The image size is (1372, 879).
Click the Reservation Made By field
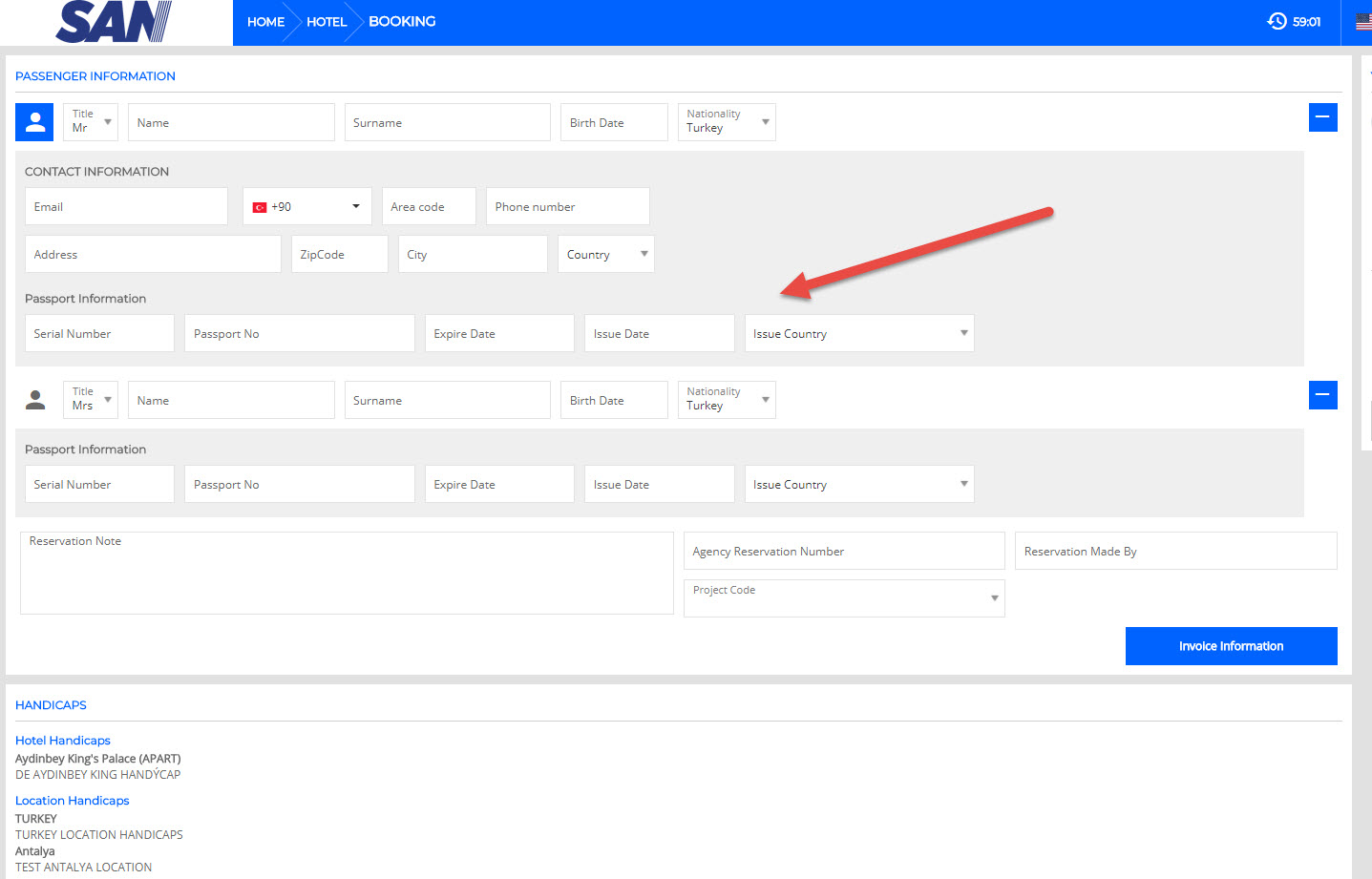tap(1176, 551)
